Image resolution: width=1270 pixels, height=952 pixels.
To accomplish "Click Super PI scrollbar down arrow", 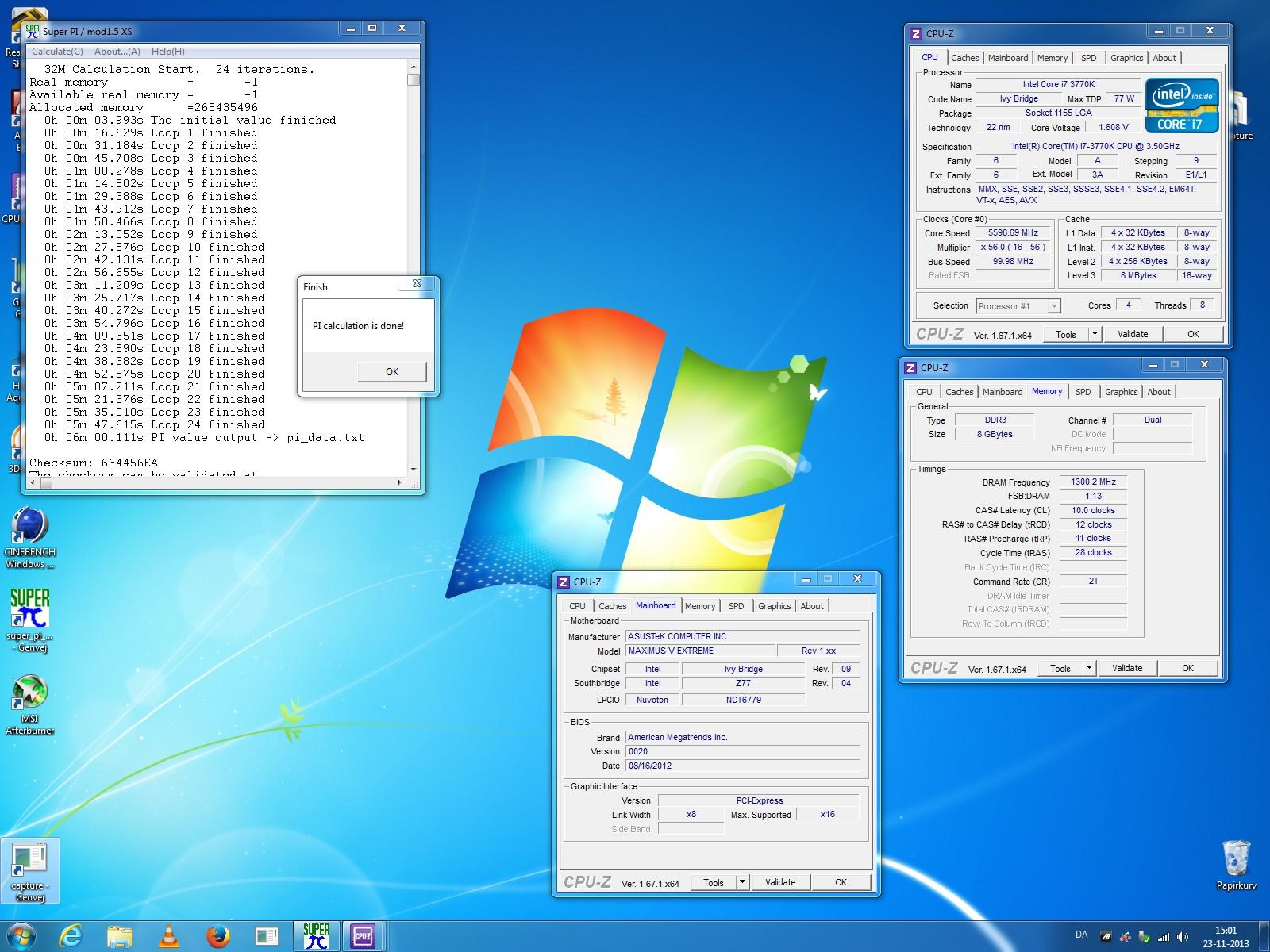I will 413,469.
